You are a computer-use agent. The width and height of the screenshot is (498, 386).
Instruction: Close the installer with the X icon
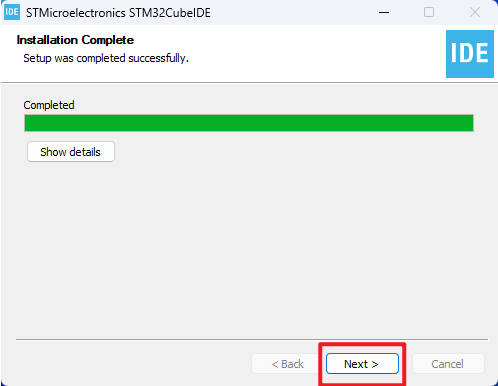[475, 13]
